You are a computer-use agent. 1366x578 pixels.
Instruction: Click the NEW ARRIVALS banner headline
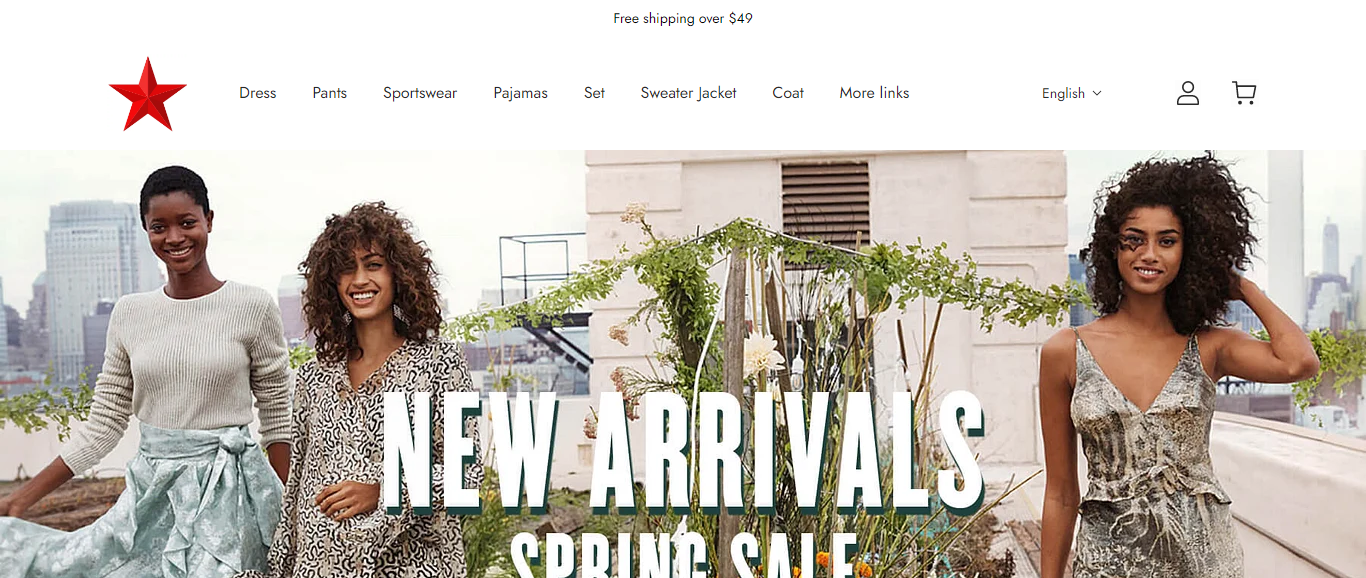[x=683, y=452]
